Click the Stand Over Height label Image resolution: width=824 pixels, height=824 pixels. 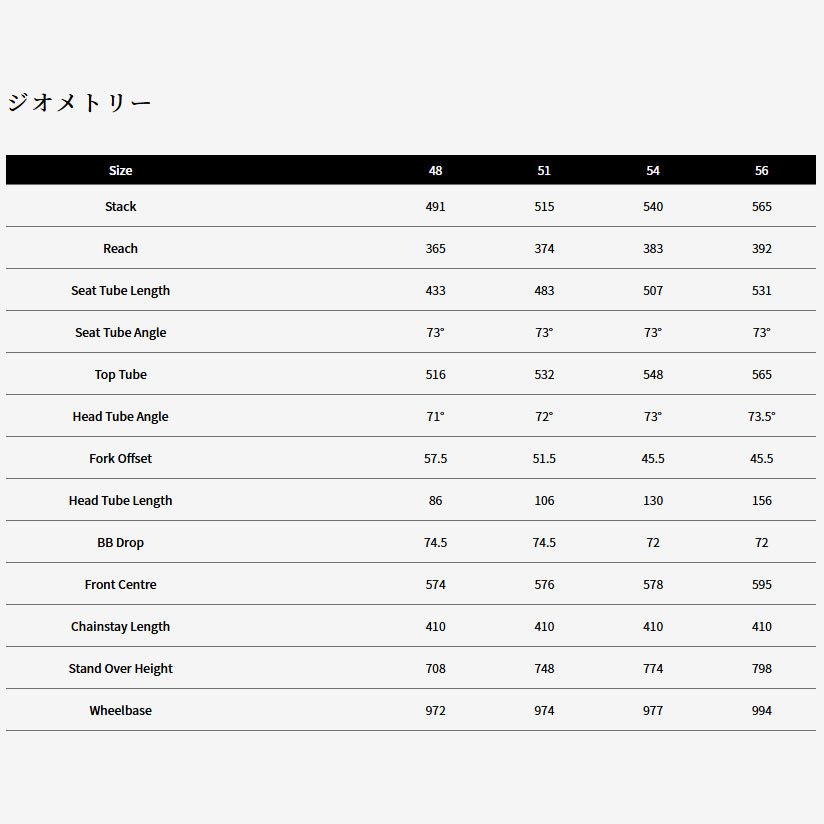pos(120,669)
